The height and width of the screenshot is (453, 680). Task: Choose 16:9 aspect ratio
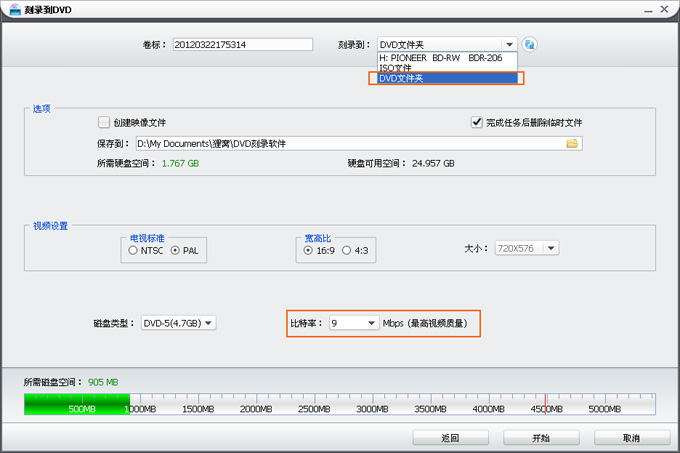pos(308,251)
